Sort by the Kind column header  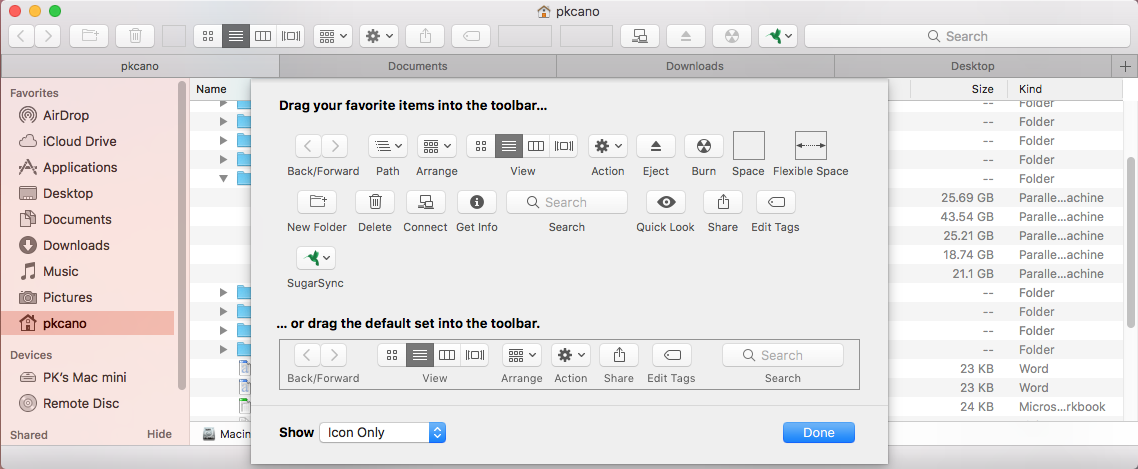1031,89
